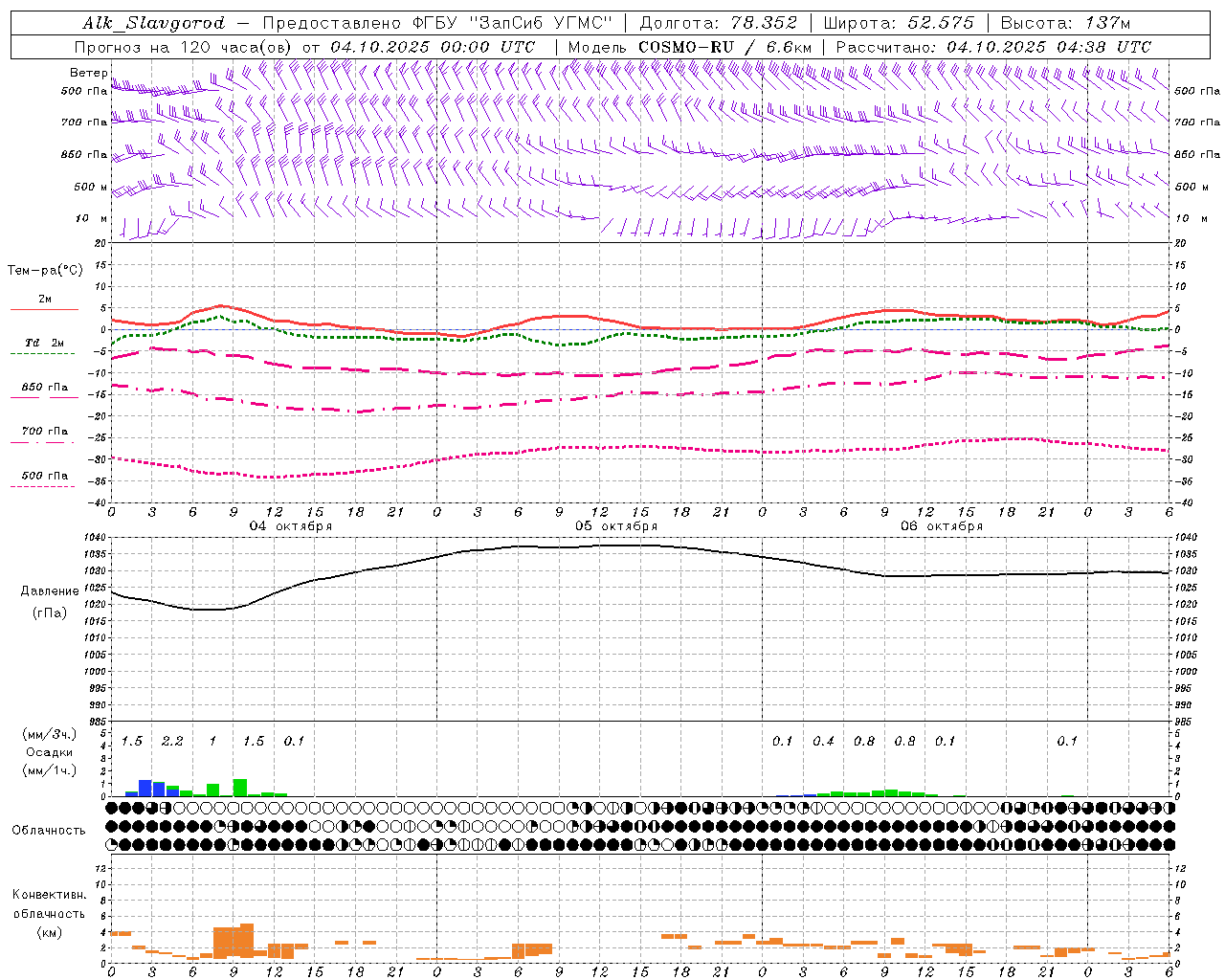Click the tallest orange convective cloud bar
Viewport: 1225px width, 980px height.
coord(247,941)
